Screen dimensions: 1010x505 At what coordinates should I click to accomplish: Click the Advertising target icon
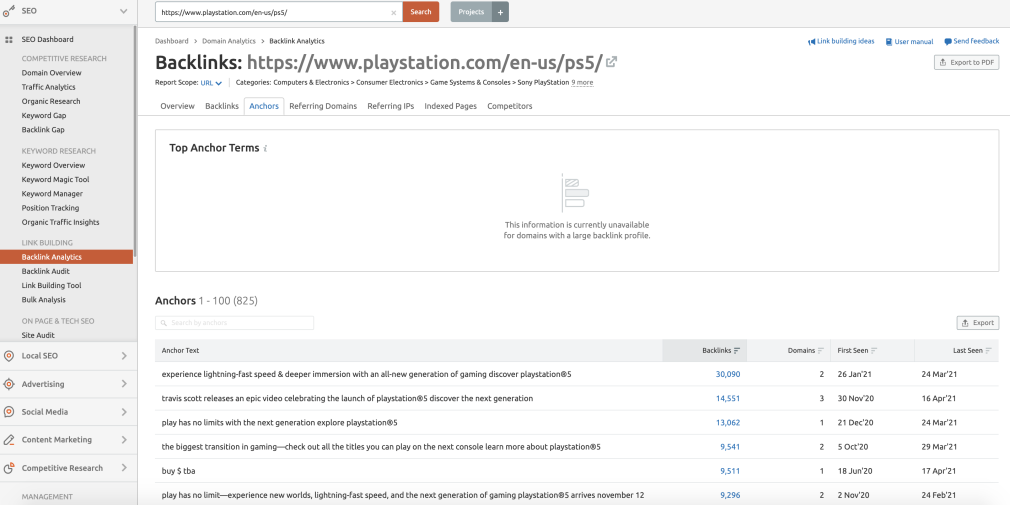tap(9, 384)
